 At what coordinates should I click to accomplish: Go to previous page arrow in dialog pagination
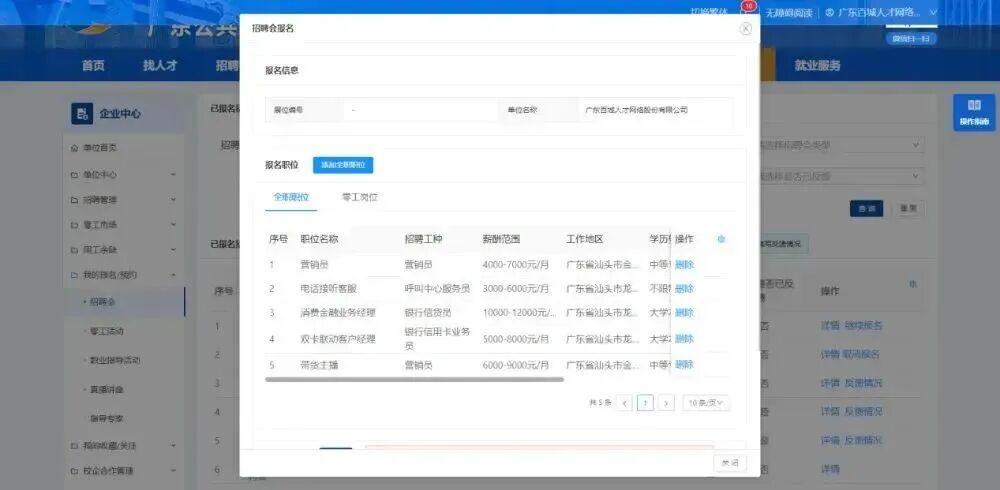[624, 403]
